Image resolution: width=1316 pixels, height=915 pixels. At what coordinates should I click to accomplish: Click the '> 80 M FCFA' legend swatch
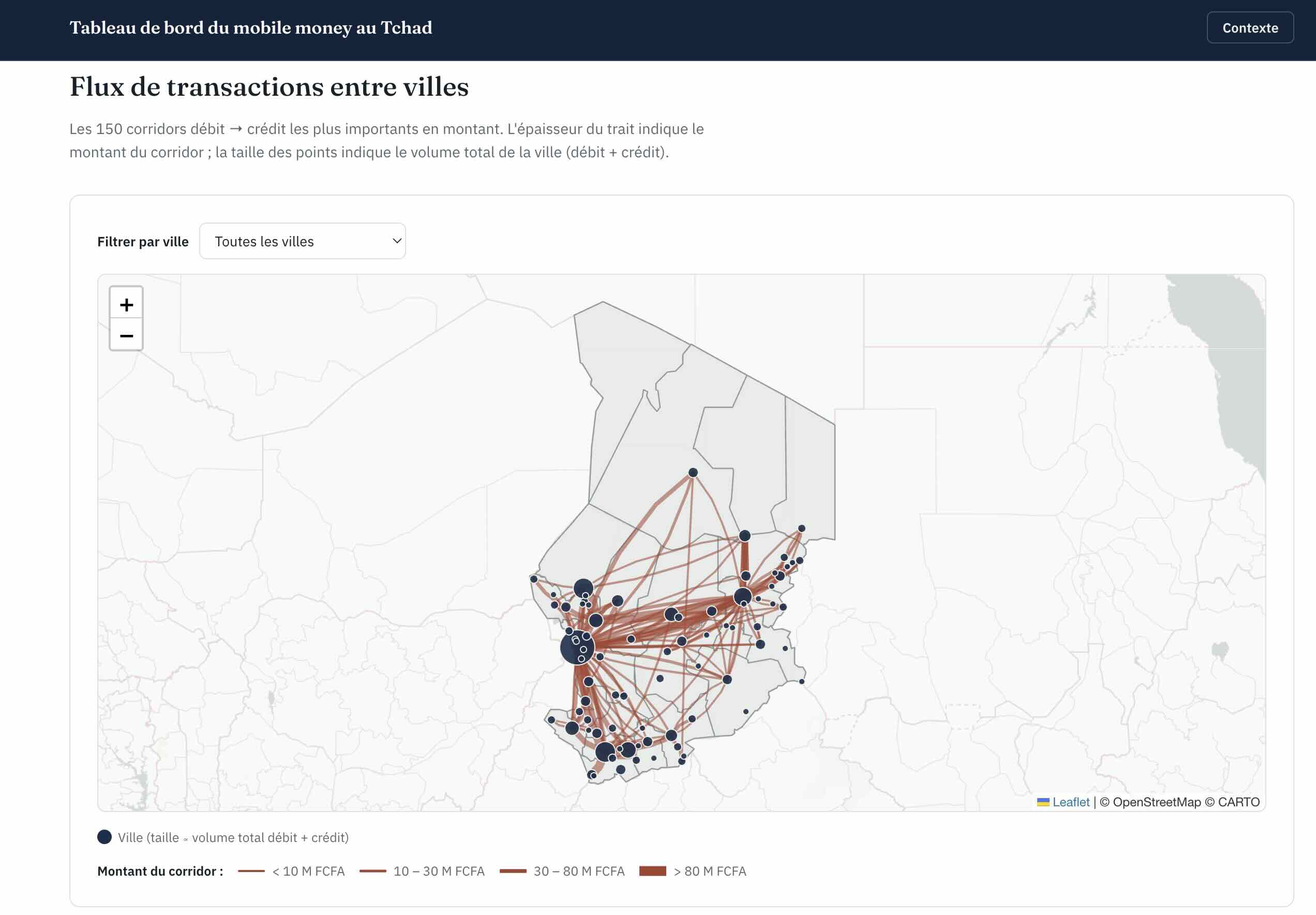tap(652, 871)
